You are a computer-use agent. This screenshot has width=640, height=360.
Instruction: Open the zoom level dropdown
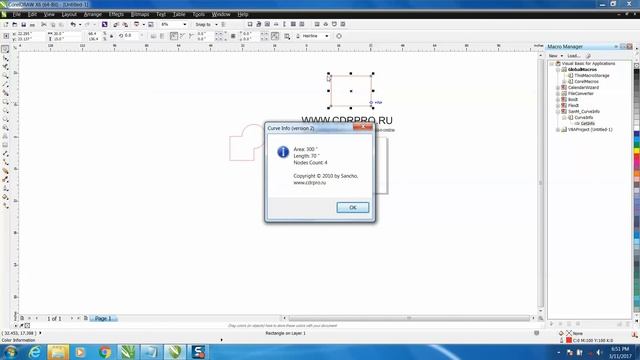(184, 24)
